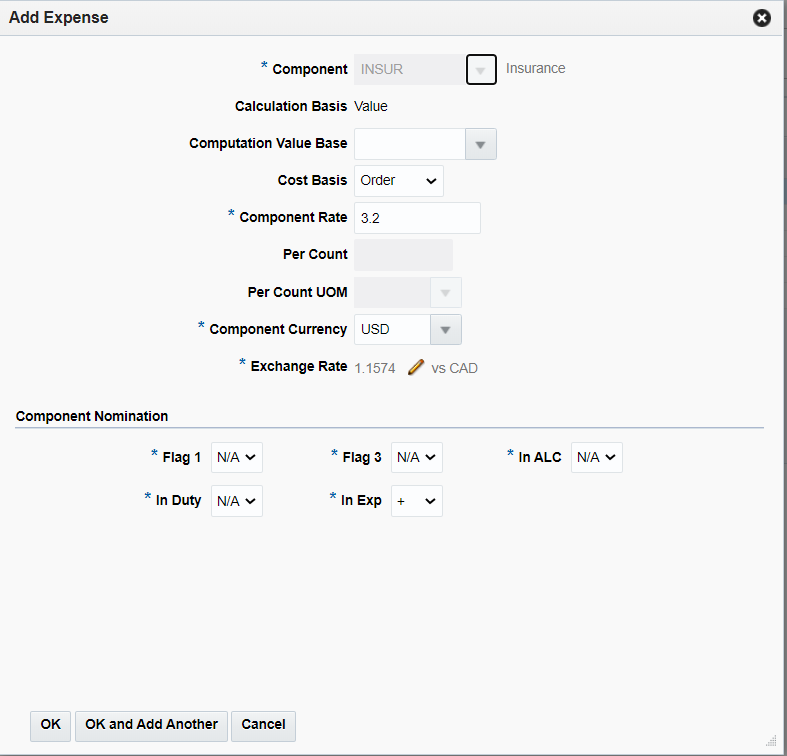787x756 pixels.
Task: Open the In ALC dropdown
Action: coord(597,458)
